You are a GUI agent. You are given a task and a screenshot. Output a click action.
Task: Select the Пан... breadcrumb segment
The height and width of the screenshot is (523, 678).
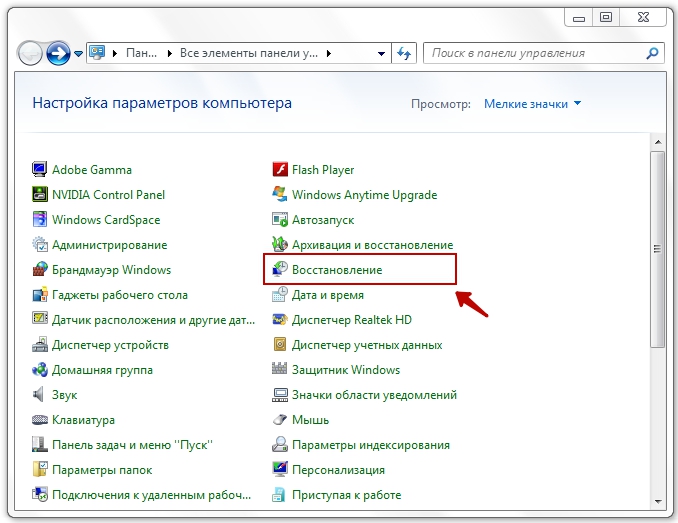[x=141, y=53]
